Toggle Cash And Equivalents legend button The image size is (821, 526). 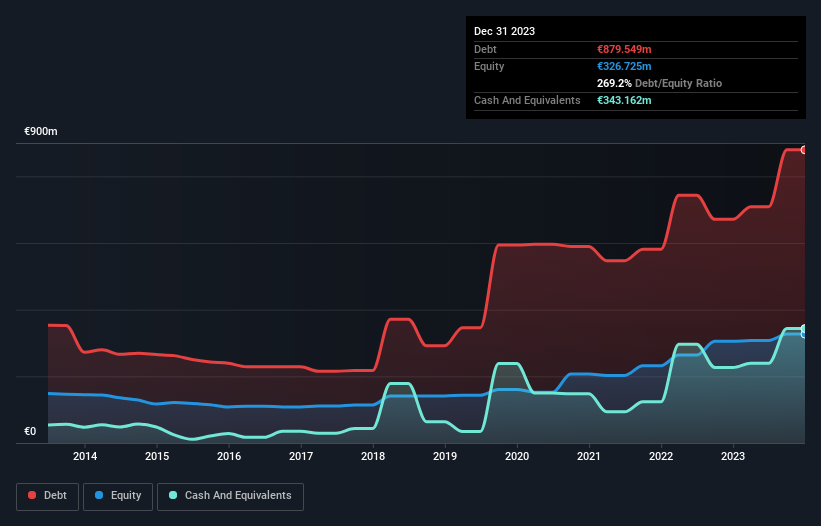(230, 496)
